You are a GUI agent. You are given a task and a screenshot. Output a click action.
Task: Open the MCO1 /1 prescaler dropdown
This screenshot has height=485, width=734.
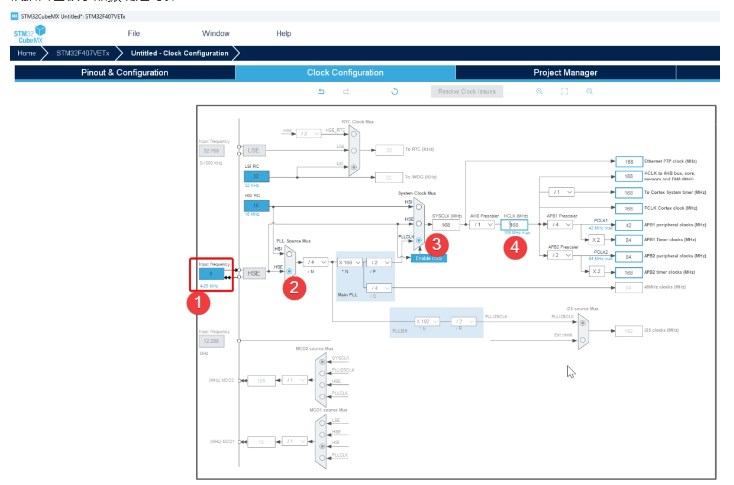[294, 441]
